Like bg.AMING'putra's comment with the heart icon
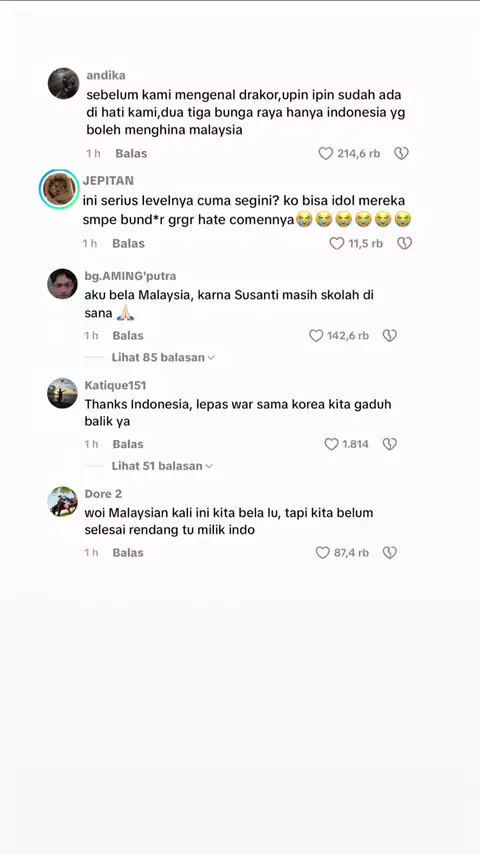Image resolution: width=480 pixels, height=854 pixels. pos(316,336)
